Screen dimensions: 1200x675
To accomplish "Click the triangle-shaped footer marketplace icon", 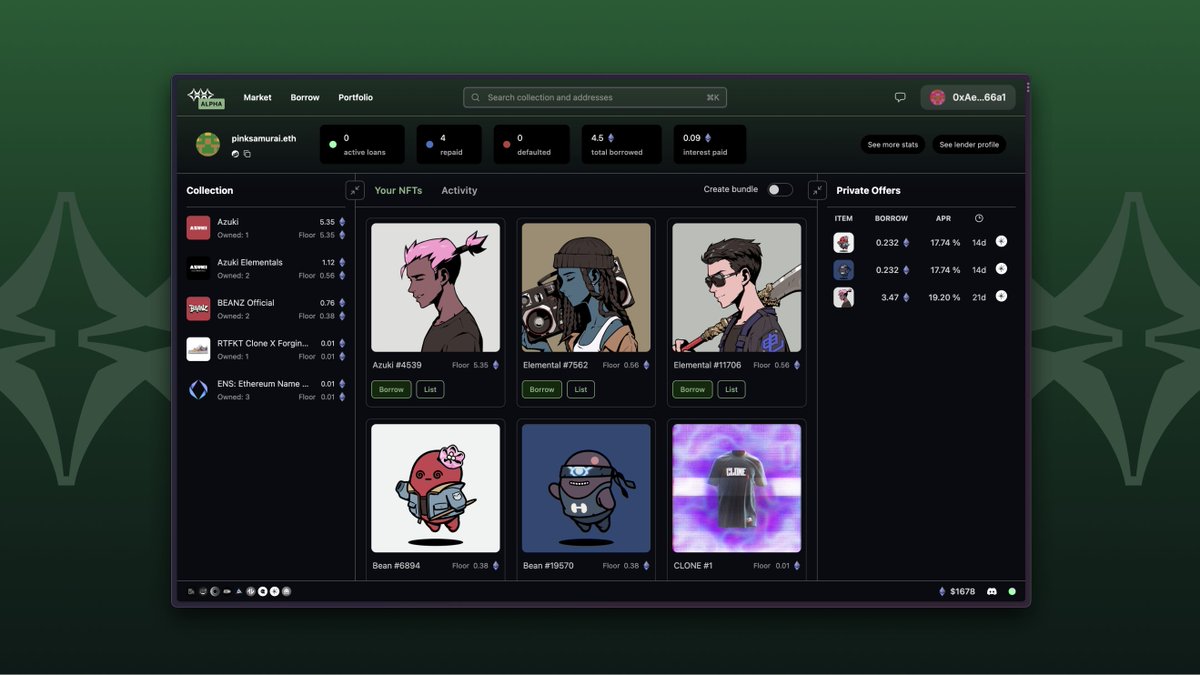I will point(239,592).
